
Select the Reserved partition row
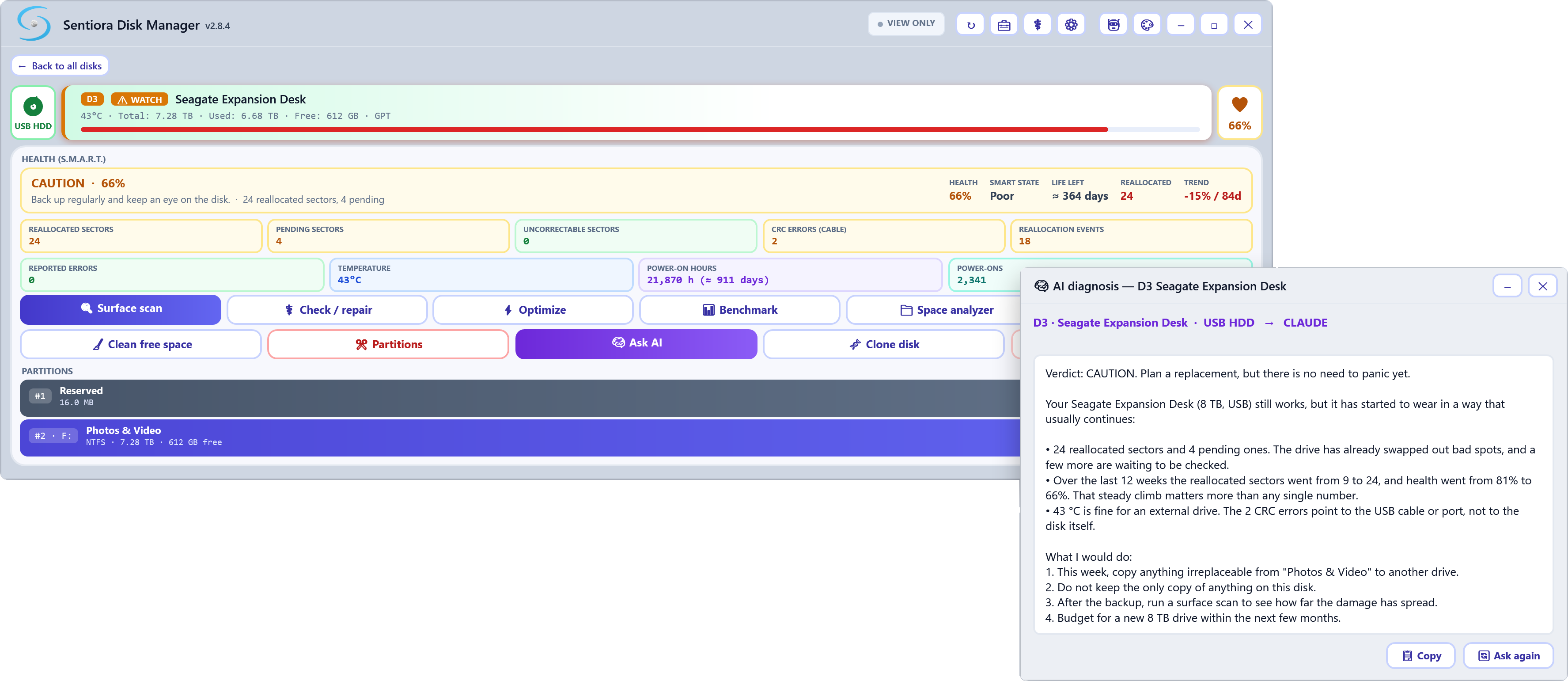coord(520,396)
